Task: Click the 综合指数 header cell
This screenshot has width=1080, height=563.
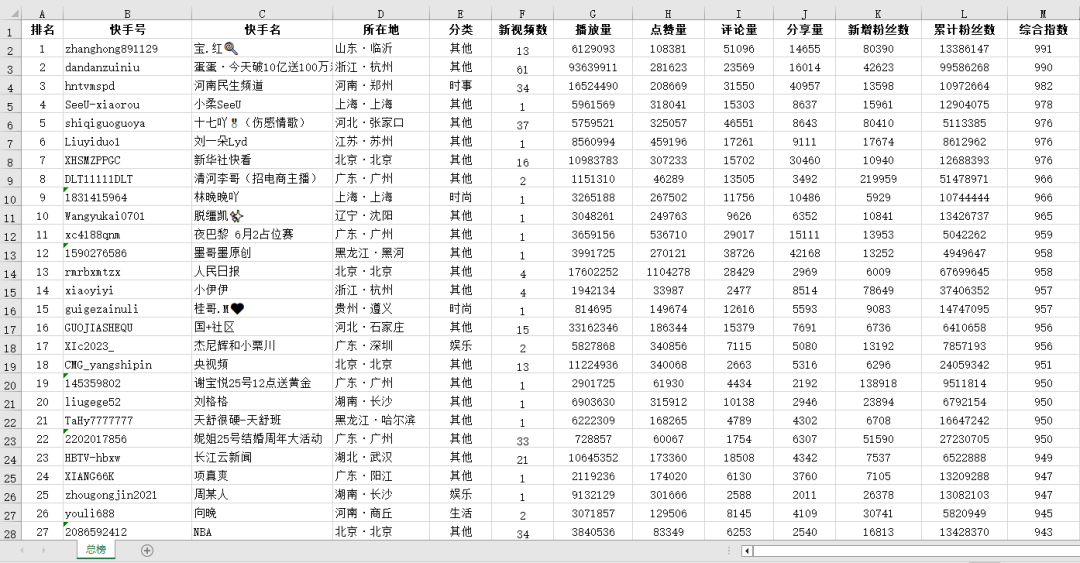Action: 1043,30
